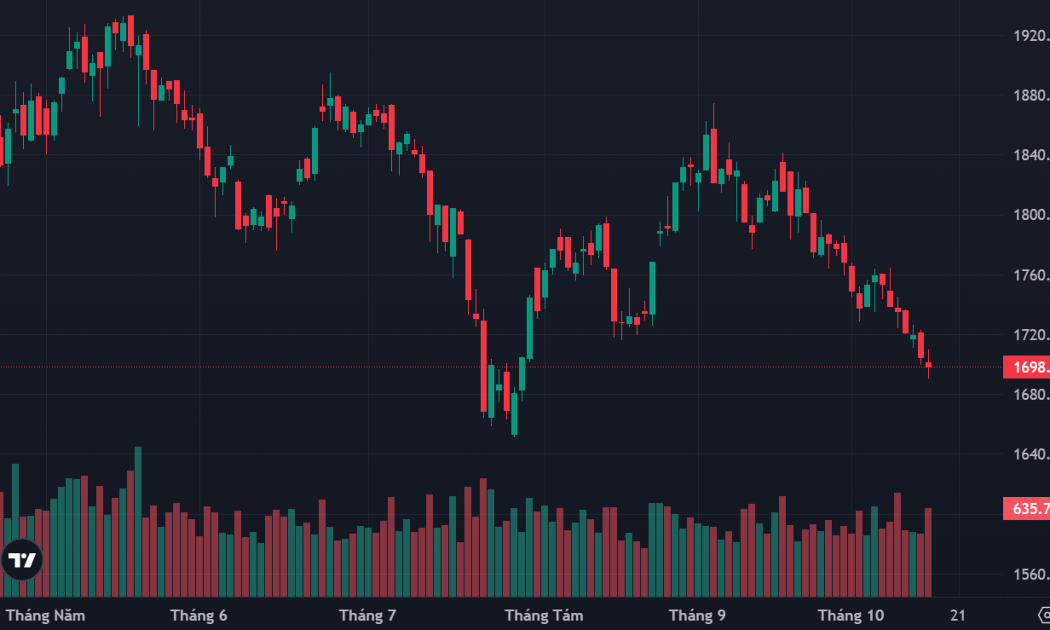Click the red volume value label 635.7
This screenshot has width=1050, height=630.
click(1027, 508)
